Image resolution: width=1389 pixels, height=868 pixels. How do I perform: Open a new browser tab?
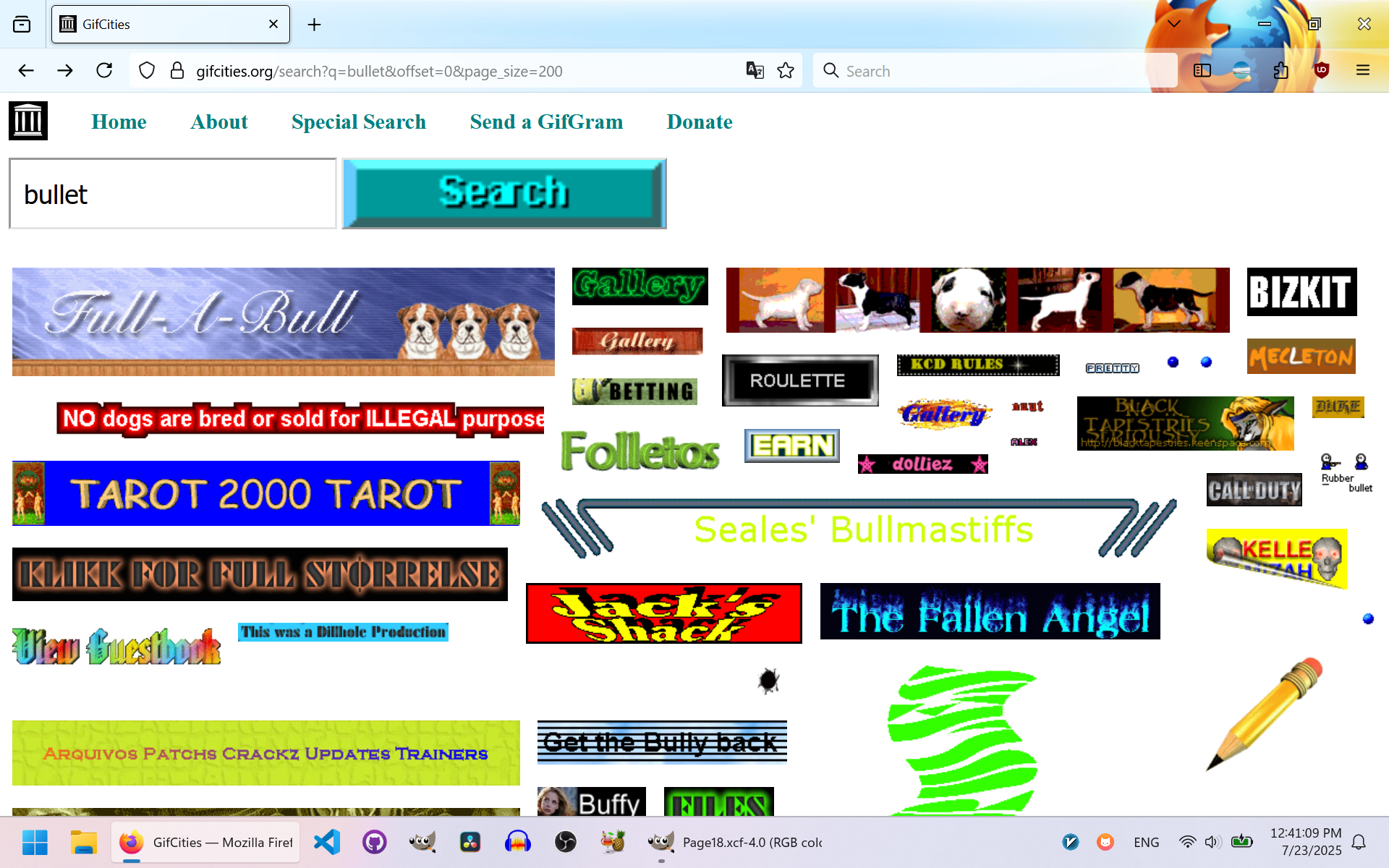point(314,25)
